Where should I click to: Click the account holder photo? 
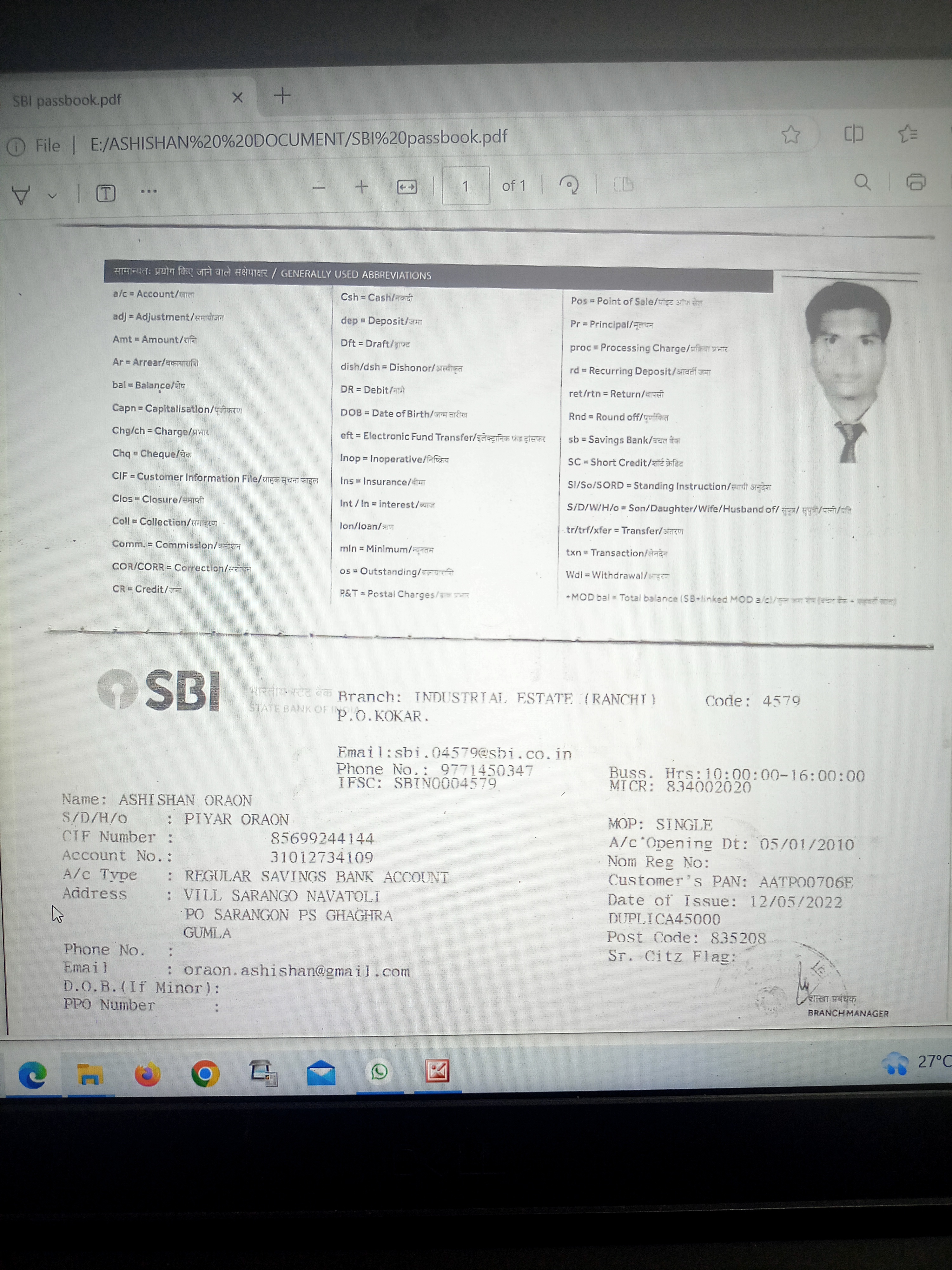tap(849, 372)
